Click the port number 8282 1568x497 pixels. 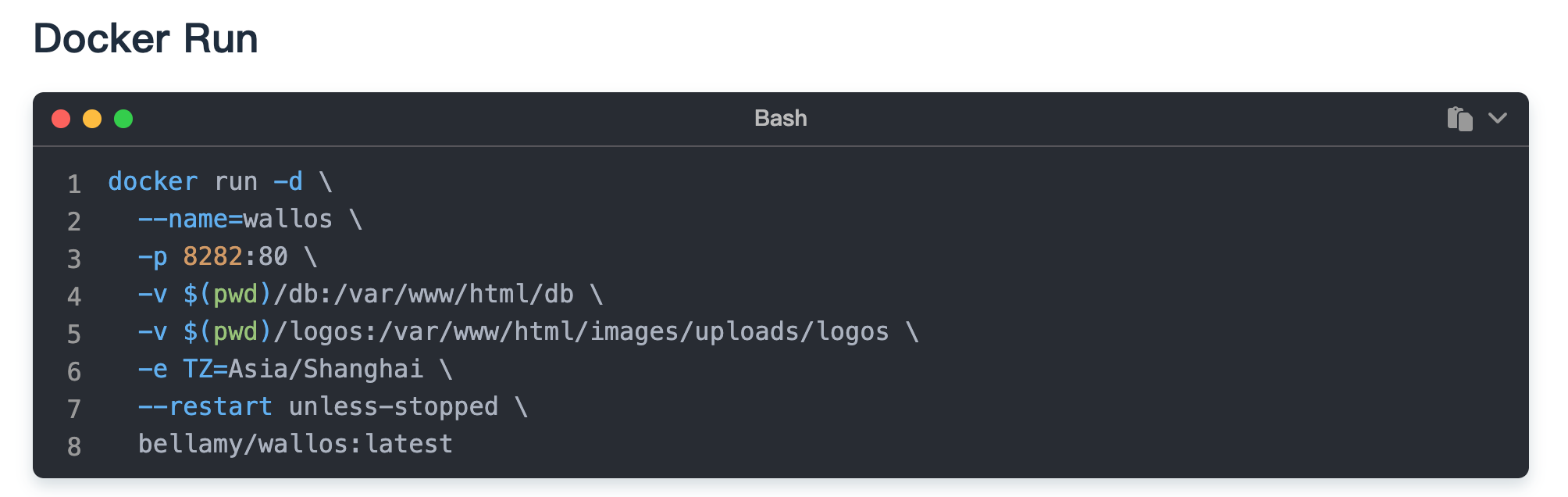click(x=212, y=256)
